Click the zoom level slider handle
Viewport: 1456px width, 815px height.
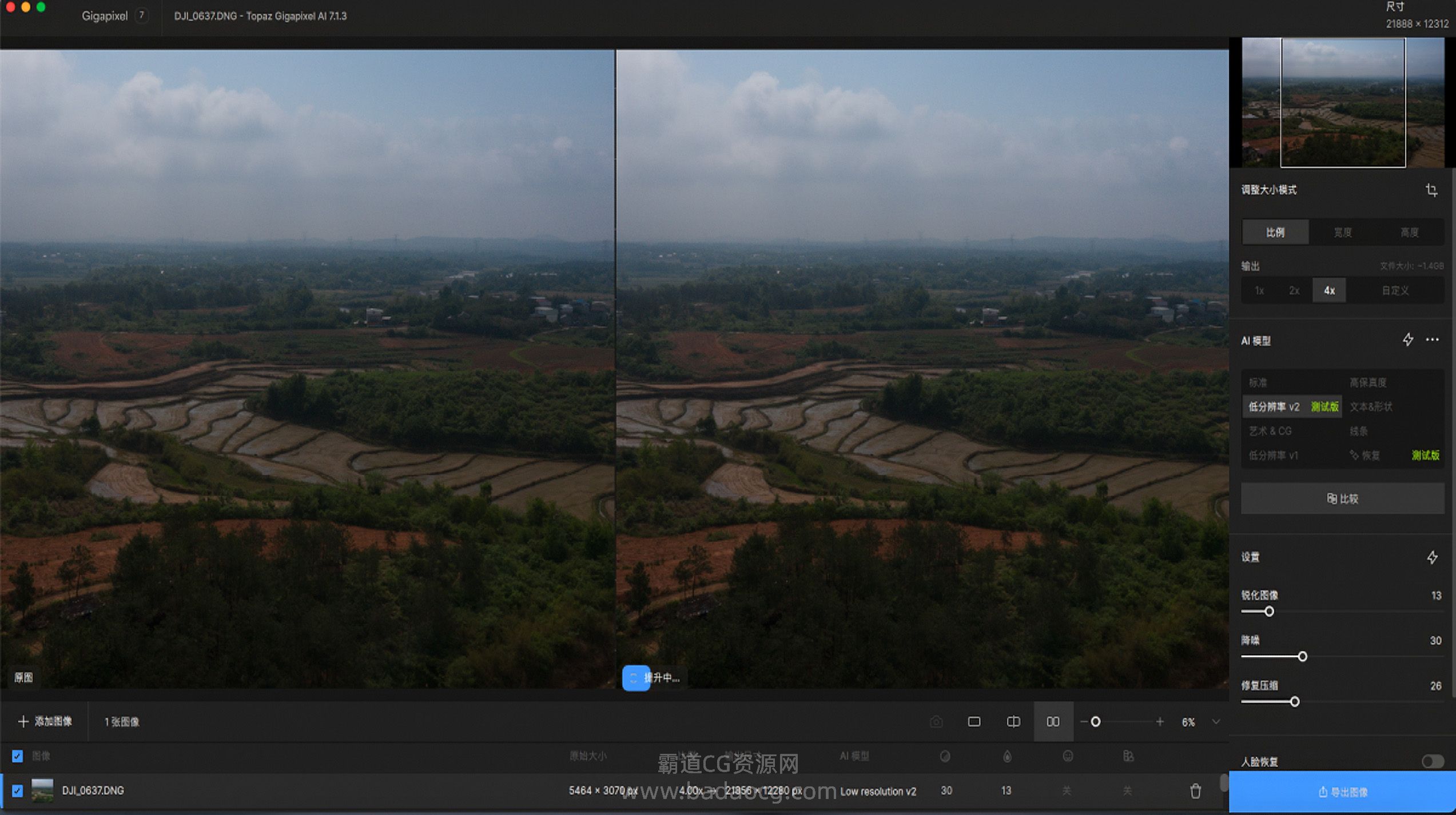pyautogui.click(x=1096, y=722)
